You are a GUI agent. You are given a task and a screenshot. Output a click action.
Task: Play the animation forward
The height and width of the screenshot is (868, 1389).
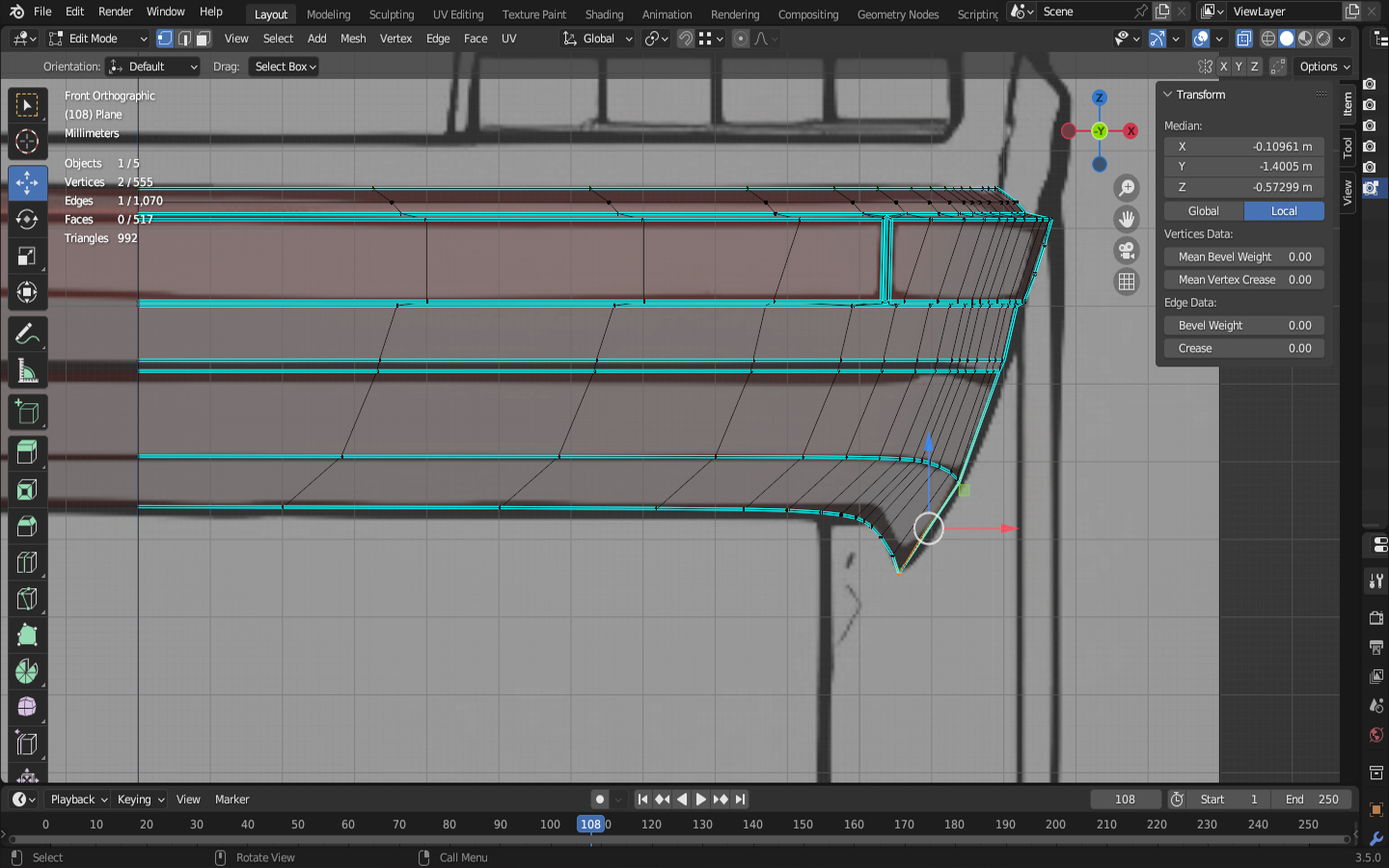pyautogui.click(x=701, y=799)
